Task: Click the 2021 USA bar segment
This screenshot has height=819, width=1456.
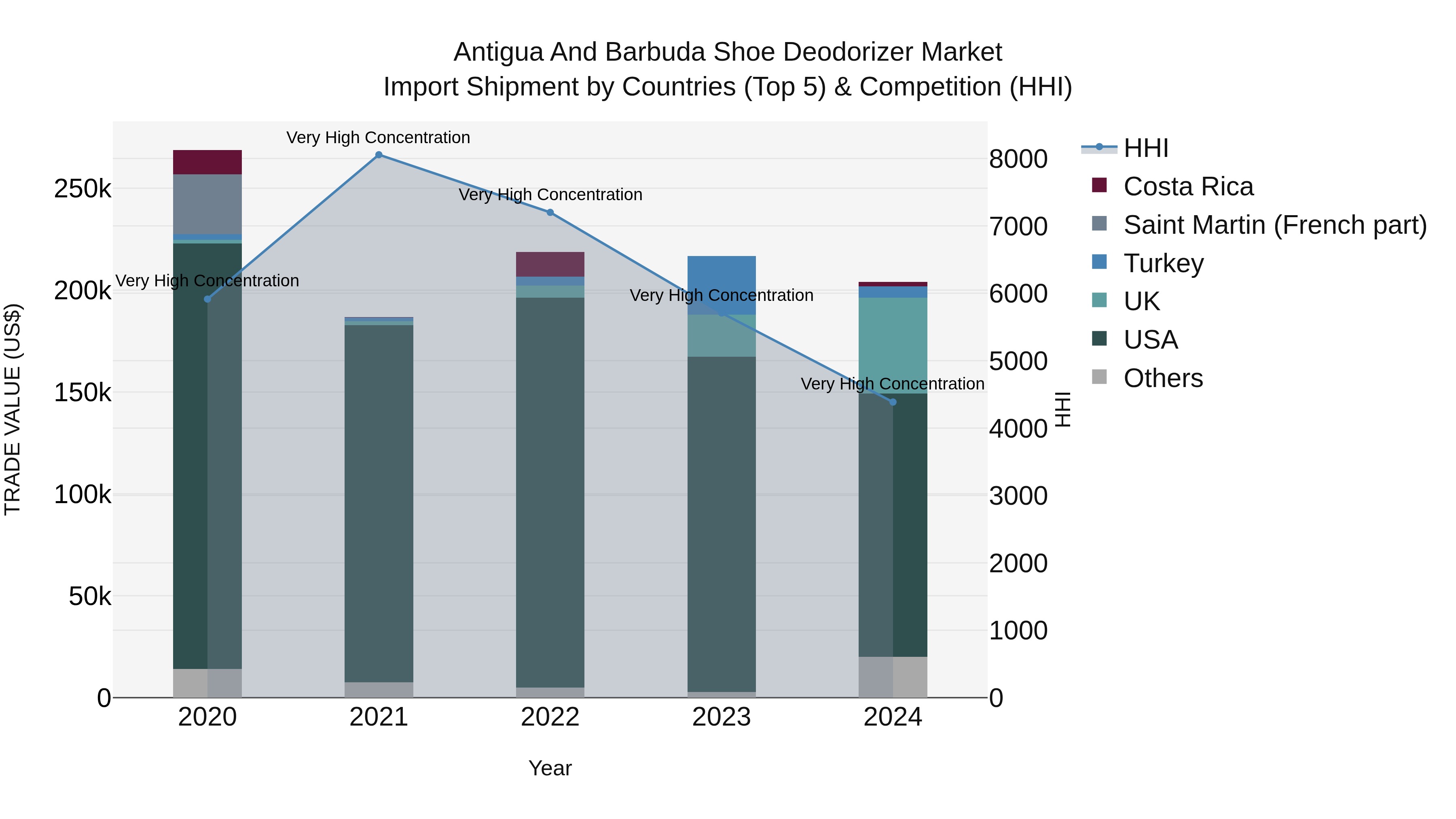Action: point(379,504)
